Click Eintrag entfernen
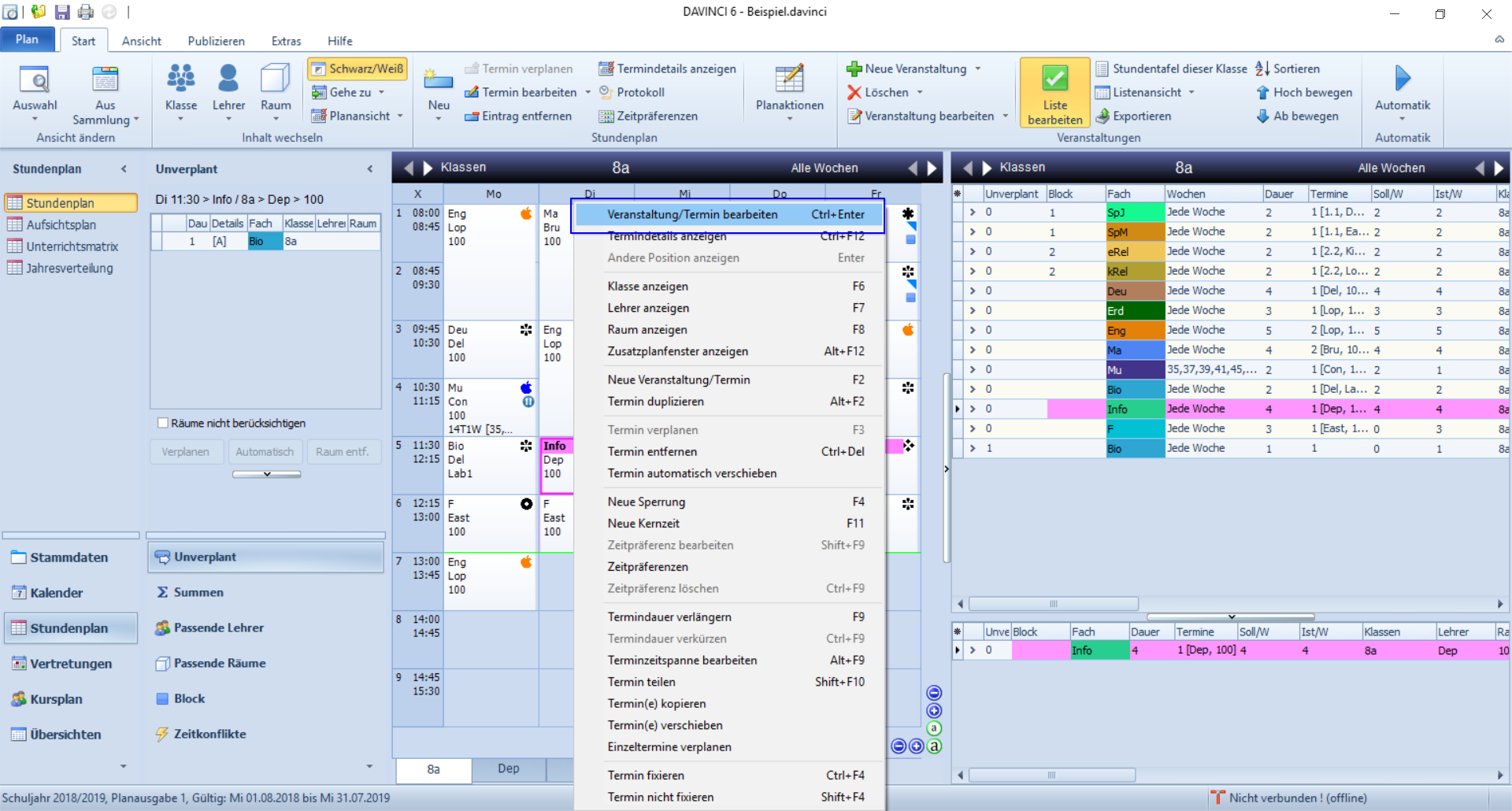The width and height of the screenshot is (1512, 811). [518, 116]
